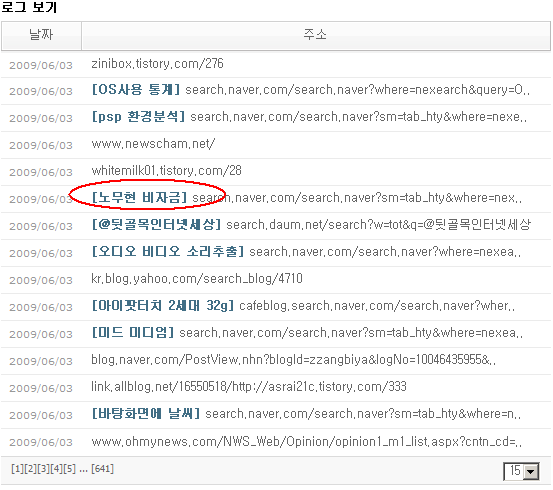
Task: Open the [아이팟터치 2세대 32g] keyword link
Action: click(163, 306)
